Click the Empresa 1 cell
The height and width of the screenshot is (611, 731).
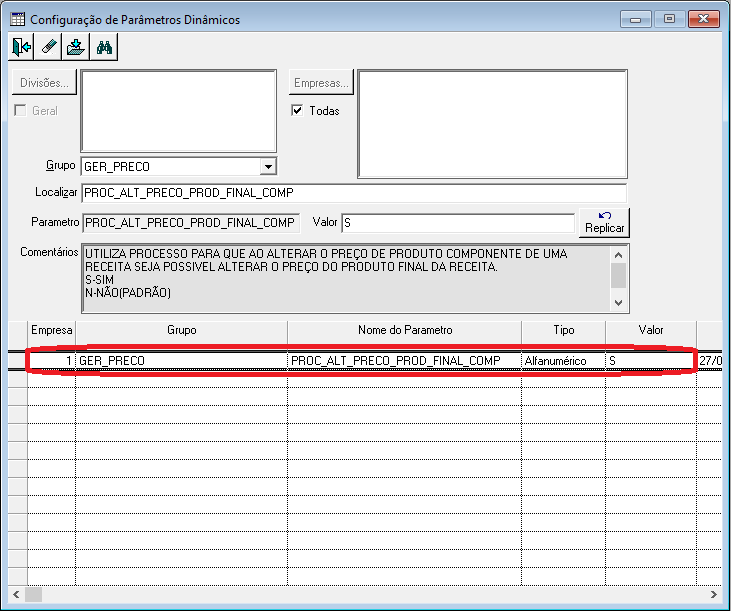click(x=51, y=360)
